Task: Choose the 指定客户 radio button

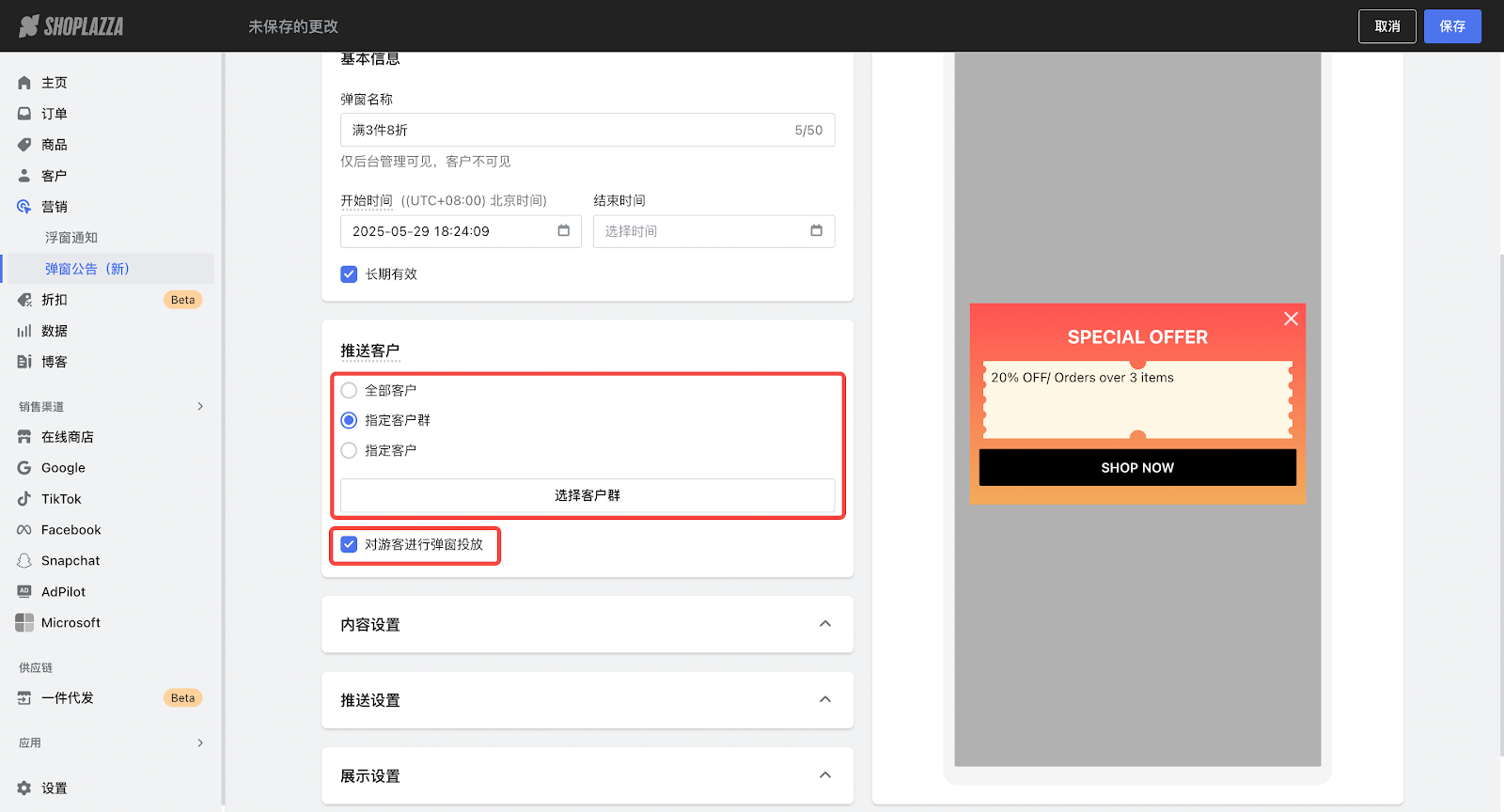Action: pyautogui.click(x=349, y=451)
